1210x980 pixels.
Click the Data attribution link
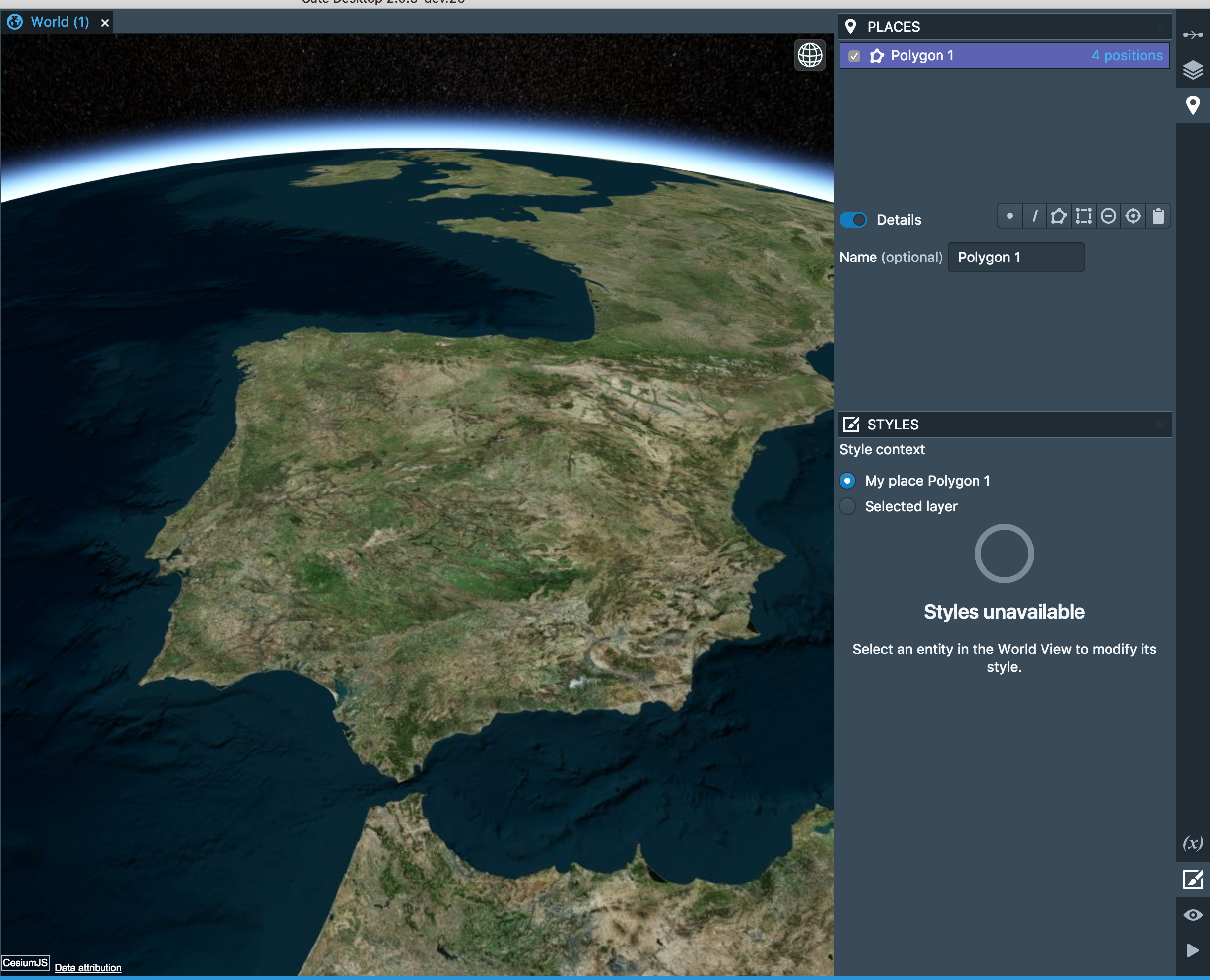88,968
